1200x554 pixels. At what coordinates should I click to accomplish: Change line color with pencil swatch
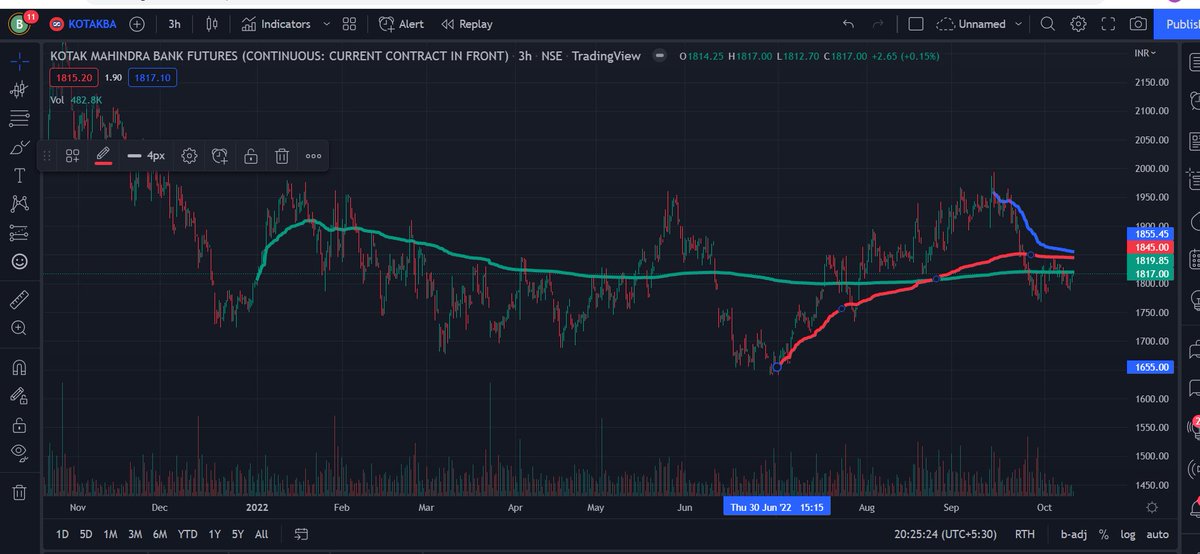coord(103,156)
